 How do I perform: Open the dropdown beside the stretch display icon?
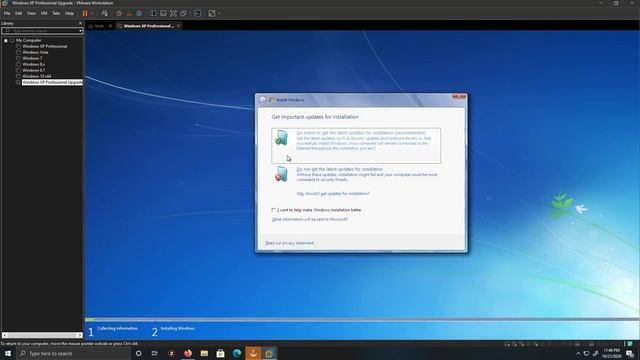(219, 13)
